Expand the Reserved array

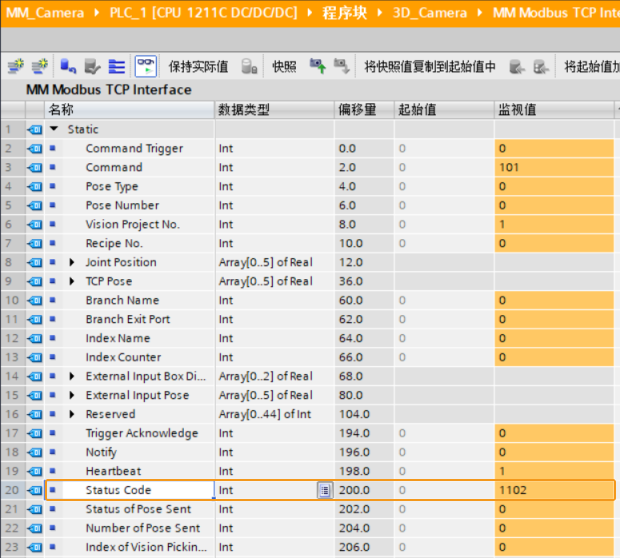[72, 414]
